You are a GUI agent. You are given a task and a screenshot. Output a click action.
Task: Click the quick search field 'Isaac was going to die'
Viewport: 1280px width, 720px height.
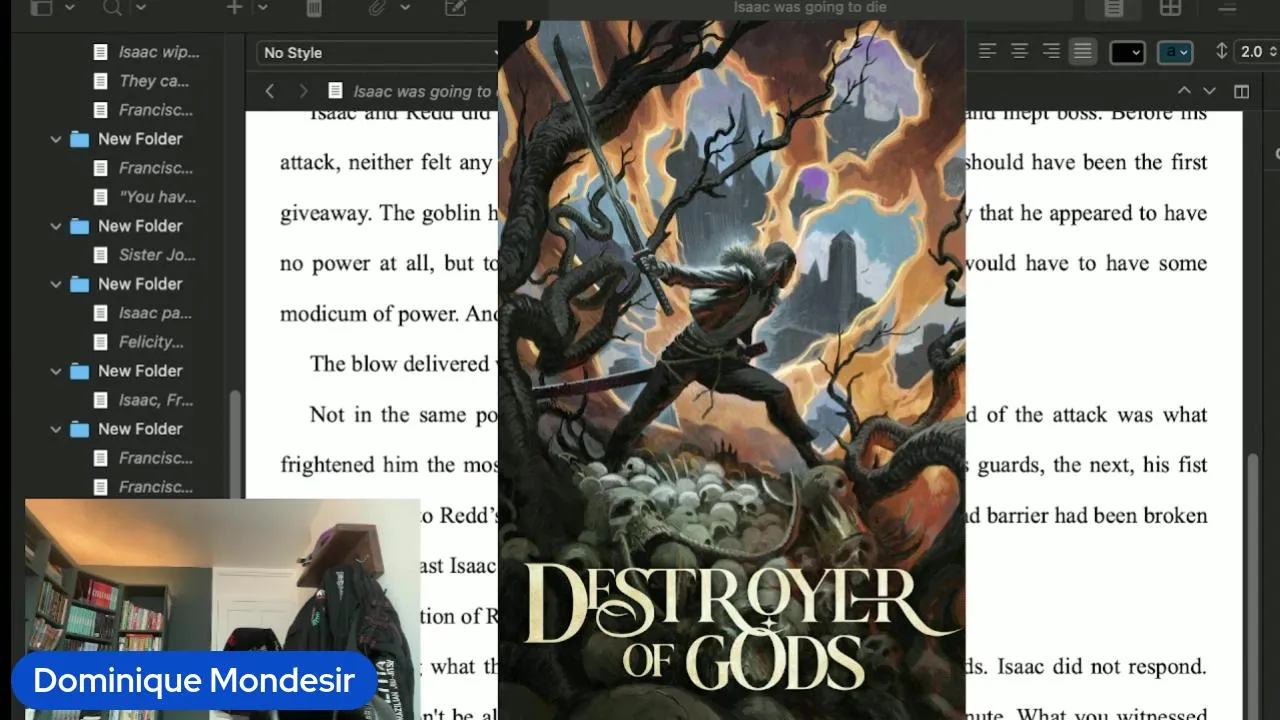810,8
